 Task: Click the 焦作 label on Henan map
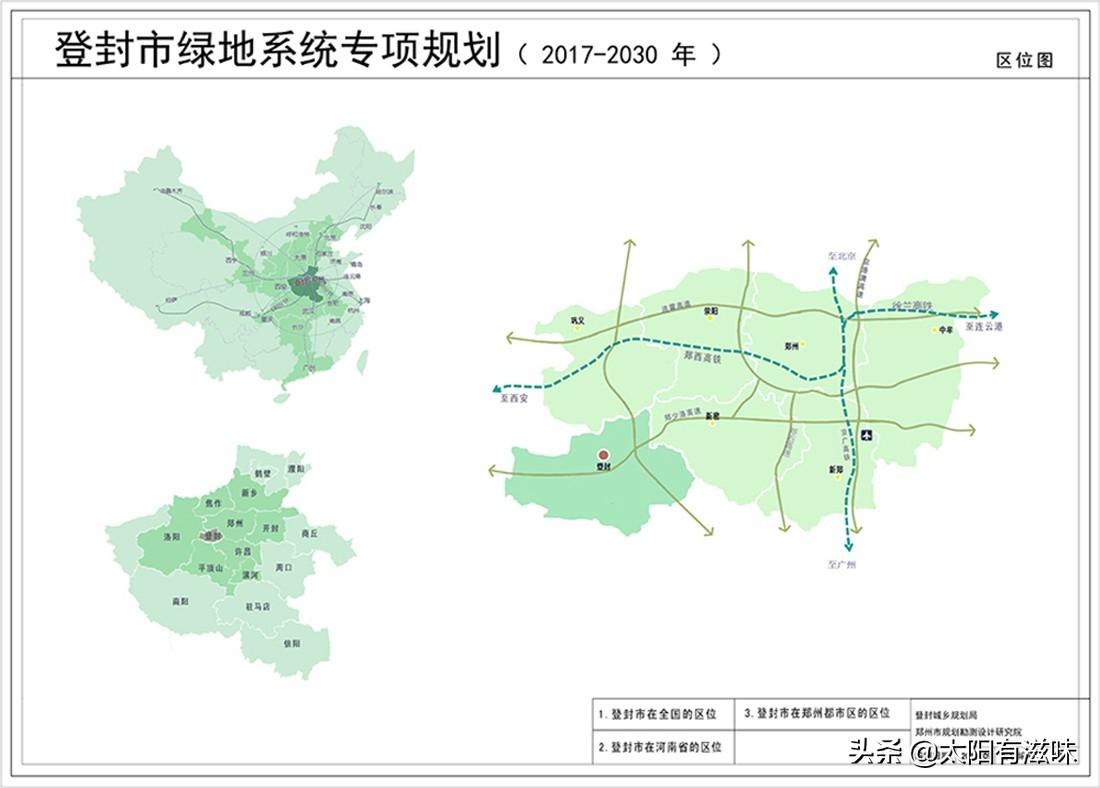[x=213, y=503]
